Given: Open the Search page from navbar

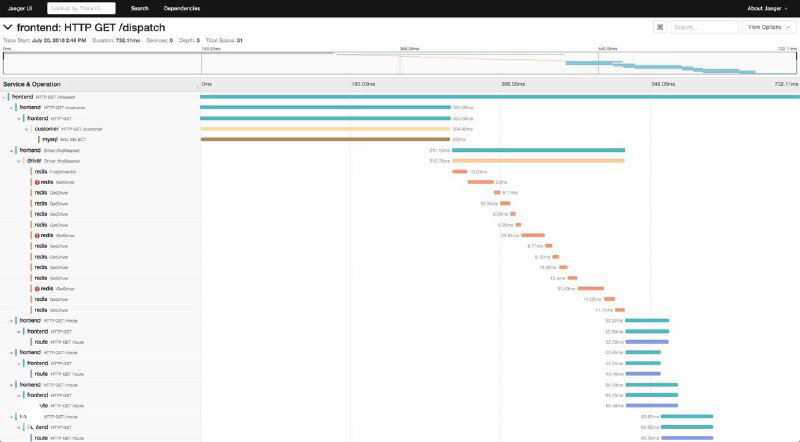Looking at the screenshot, I should (139, 8).
